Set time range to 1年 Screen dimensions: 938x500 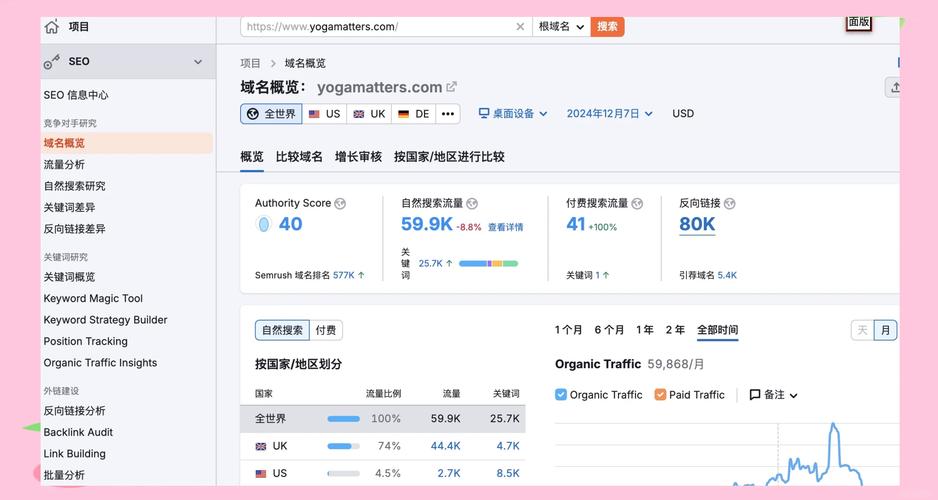pos(645,330)
